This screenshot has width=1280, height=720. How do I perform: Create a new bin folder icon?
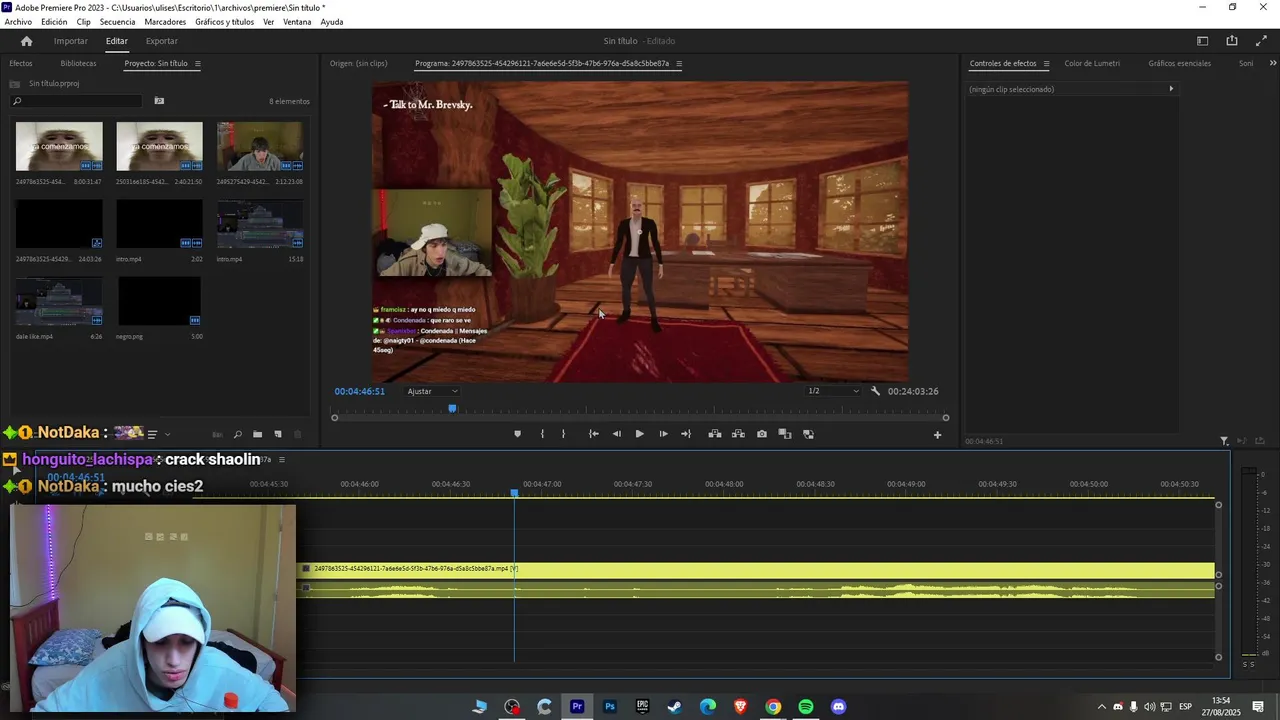point(257,434)
